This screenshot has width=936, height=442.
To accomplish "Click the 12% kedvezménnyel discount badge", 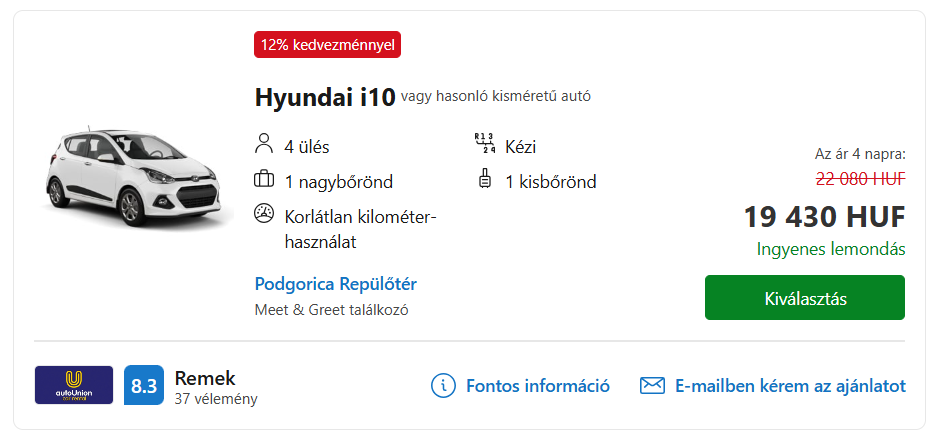I will pos(327,45).
